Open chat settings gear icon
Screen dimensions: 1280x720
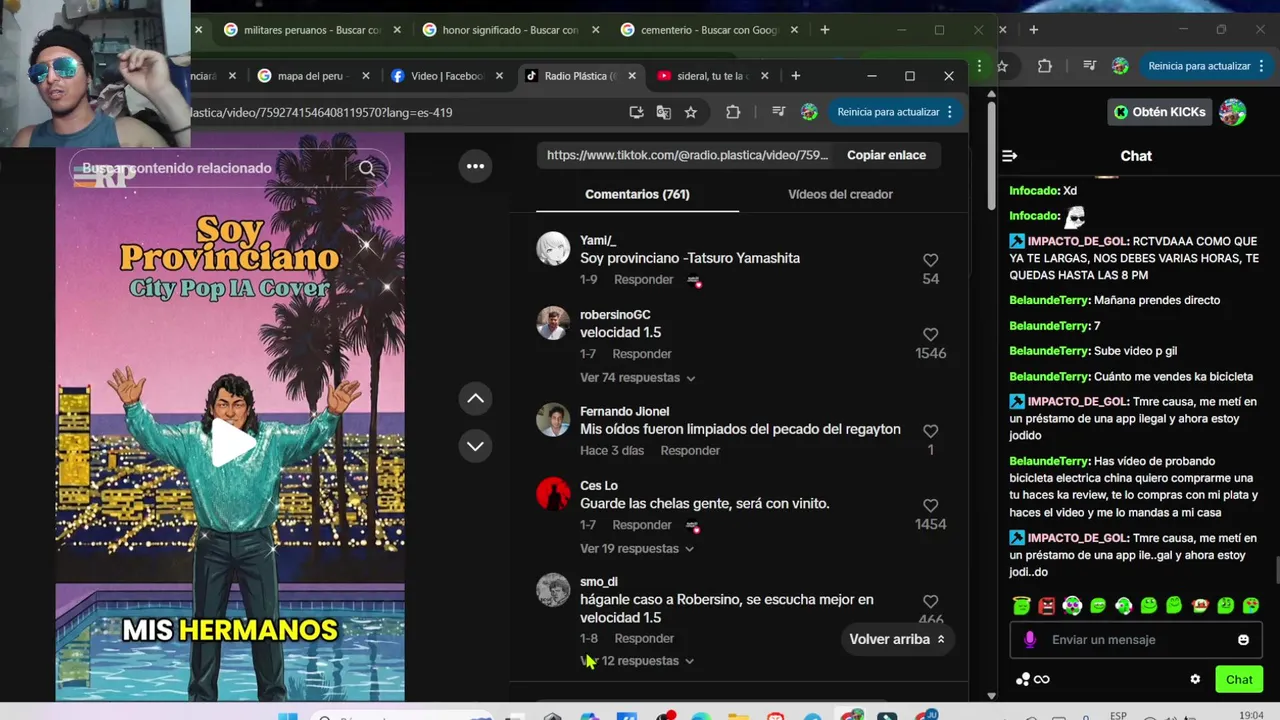point(1195,679)
